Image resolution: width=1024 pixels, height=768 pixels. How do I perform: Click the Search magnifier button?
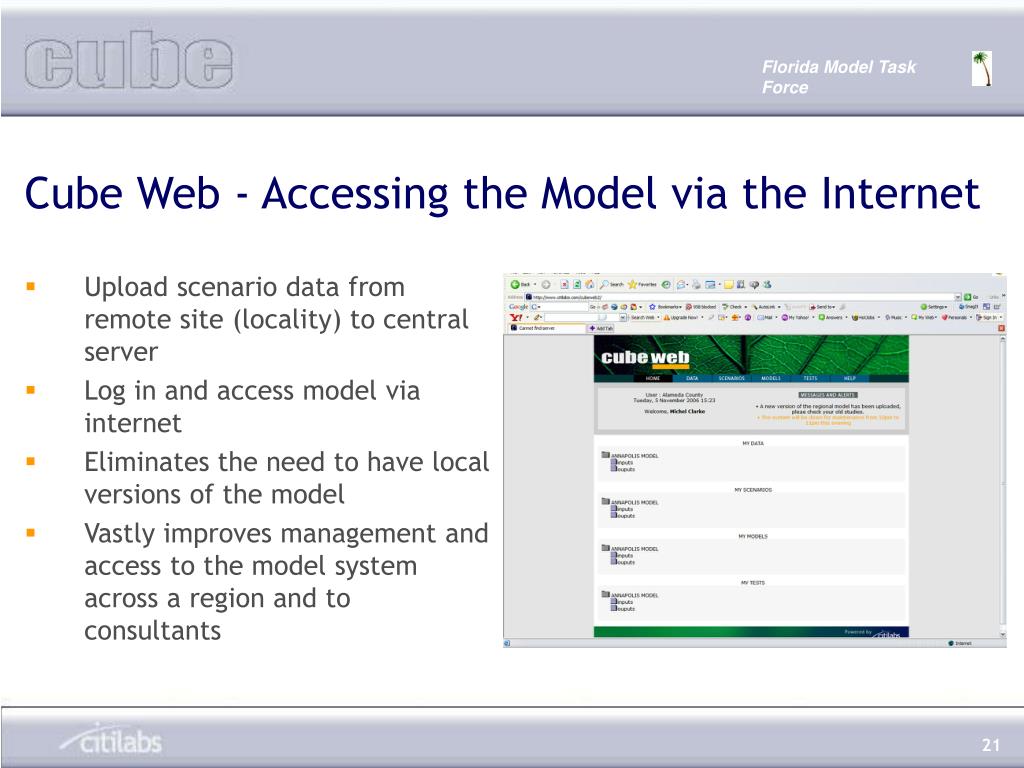coord(612,285)
